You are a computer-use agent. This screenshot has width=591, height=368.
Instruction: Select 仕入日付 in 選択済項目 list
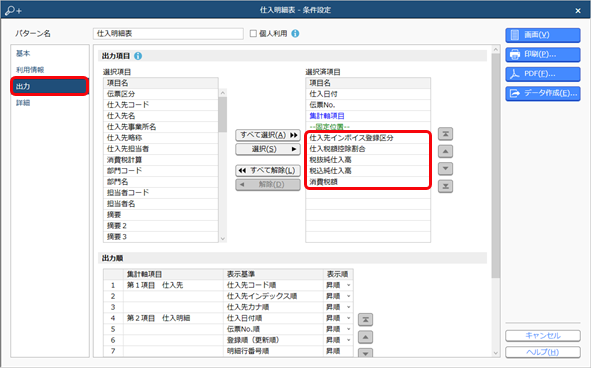[368, 94]
